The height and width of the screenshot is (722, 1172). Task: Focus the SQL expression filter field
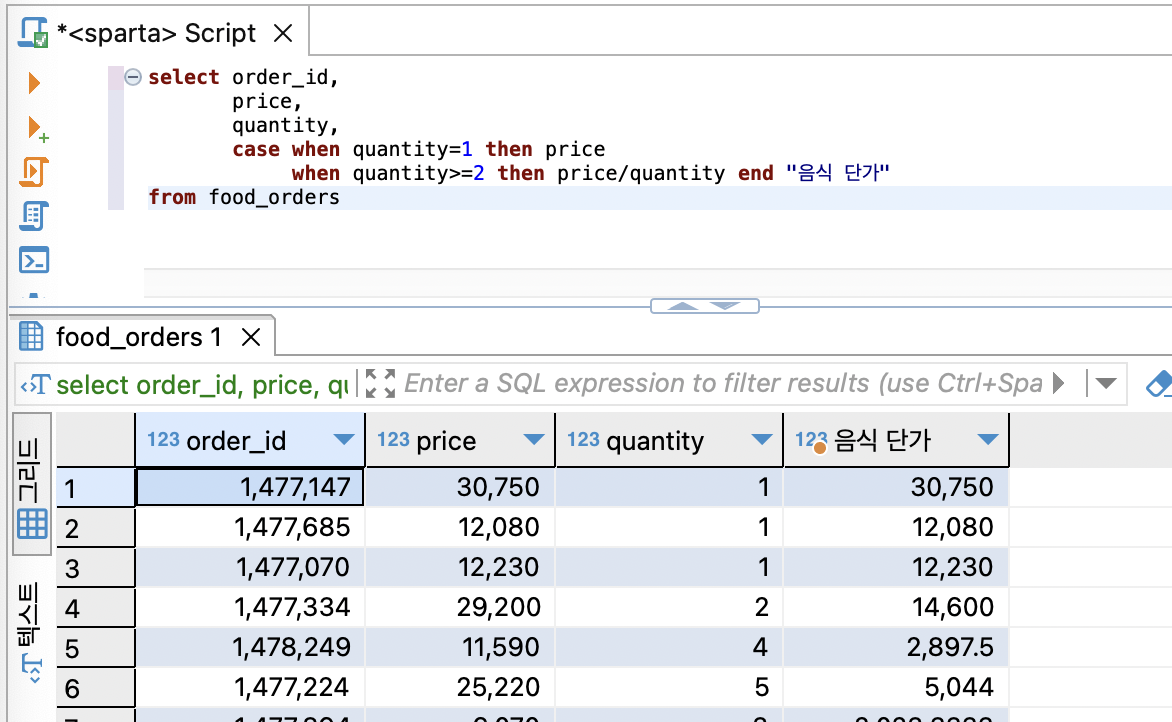click(x=723, y=383)
